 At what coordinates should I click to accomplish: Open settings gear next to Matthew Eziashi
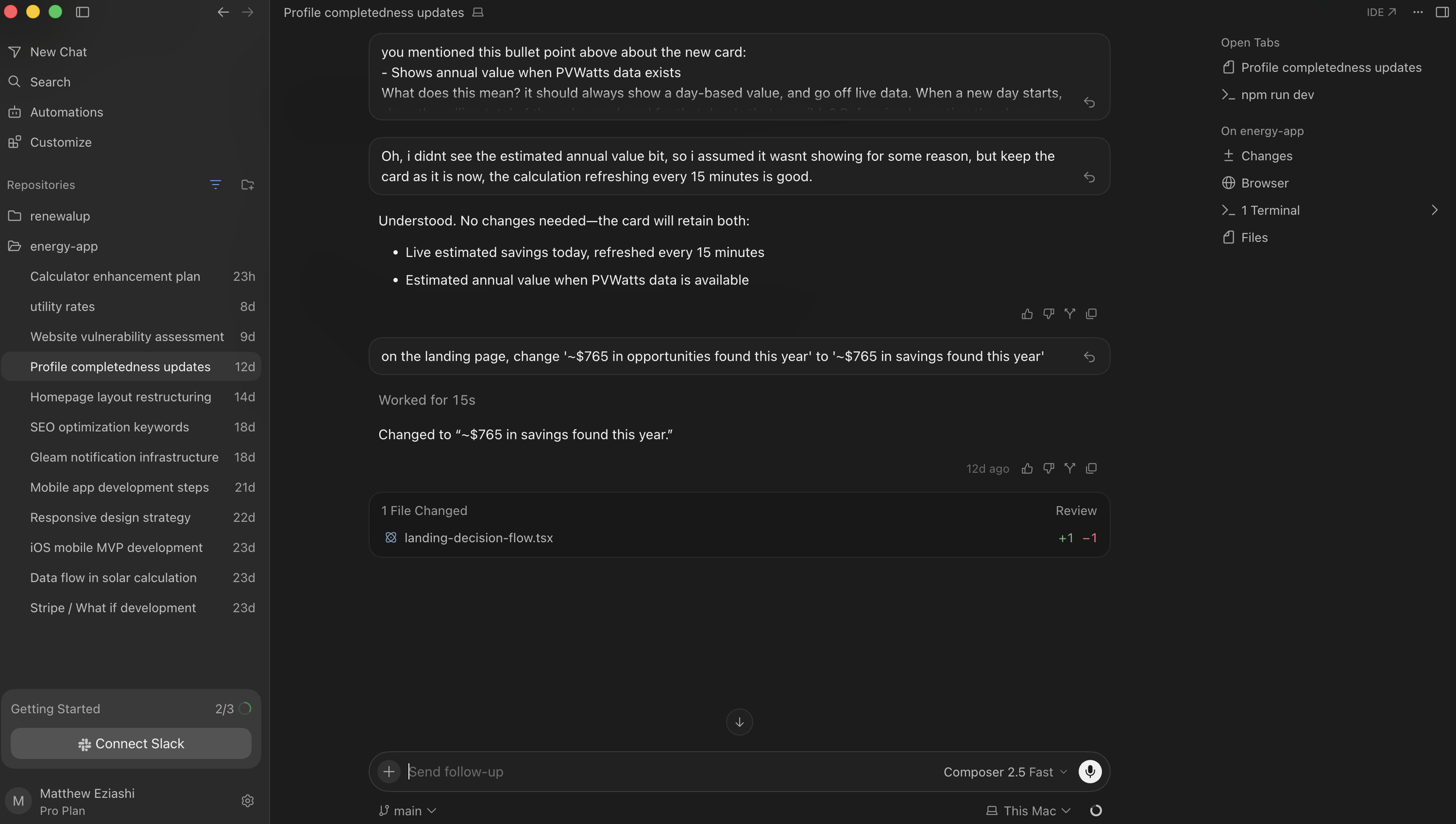[x=248, y=801]
